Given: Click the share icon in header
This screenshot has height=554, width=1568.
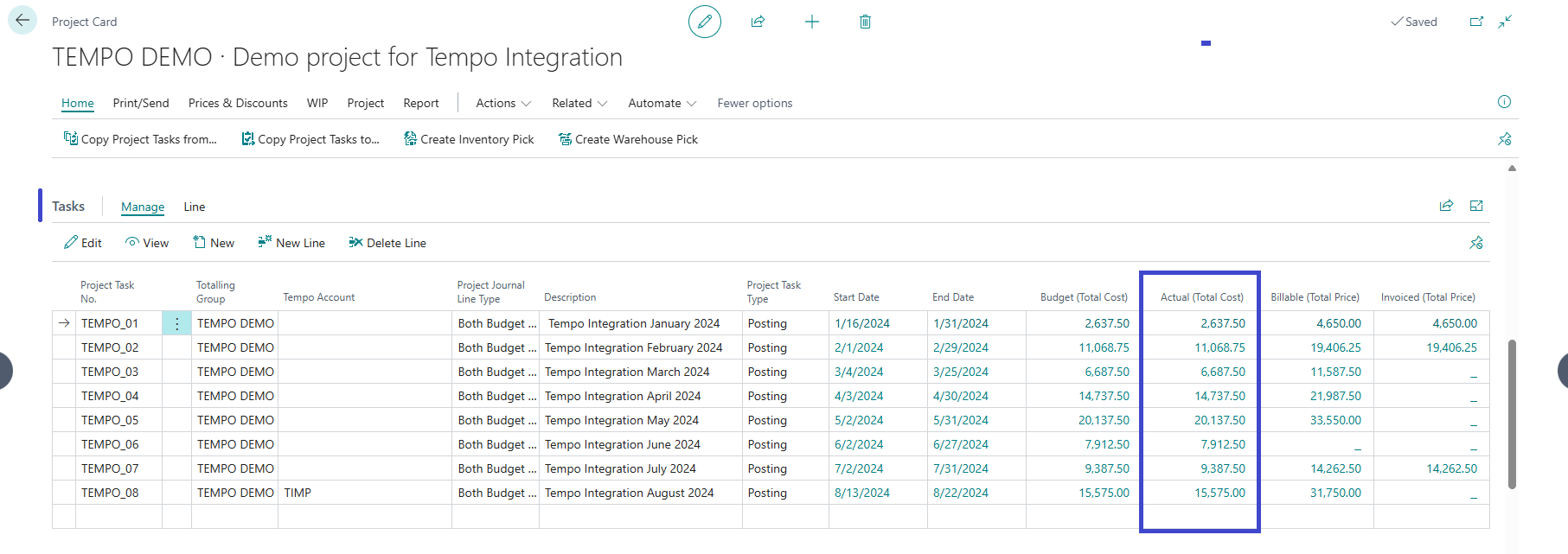Looking at the screenshot, I should click(x=758, y=22).
